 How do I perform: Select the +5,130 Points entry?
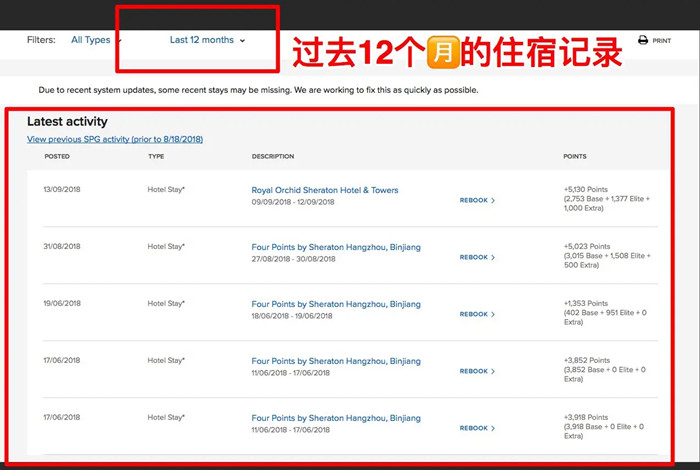tap(607, 199)
